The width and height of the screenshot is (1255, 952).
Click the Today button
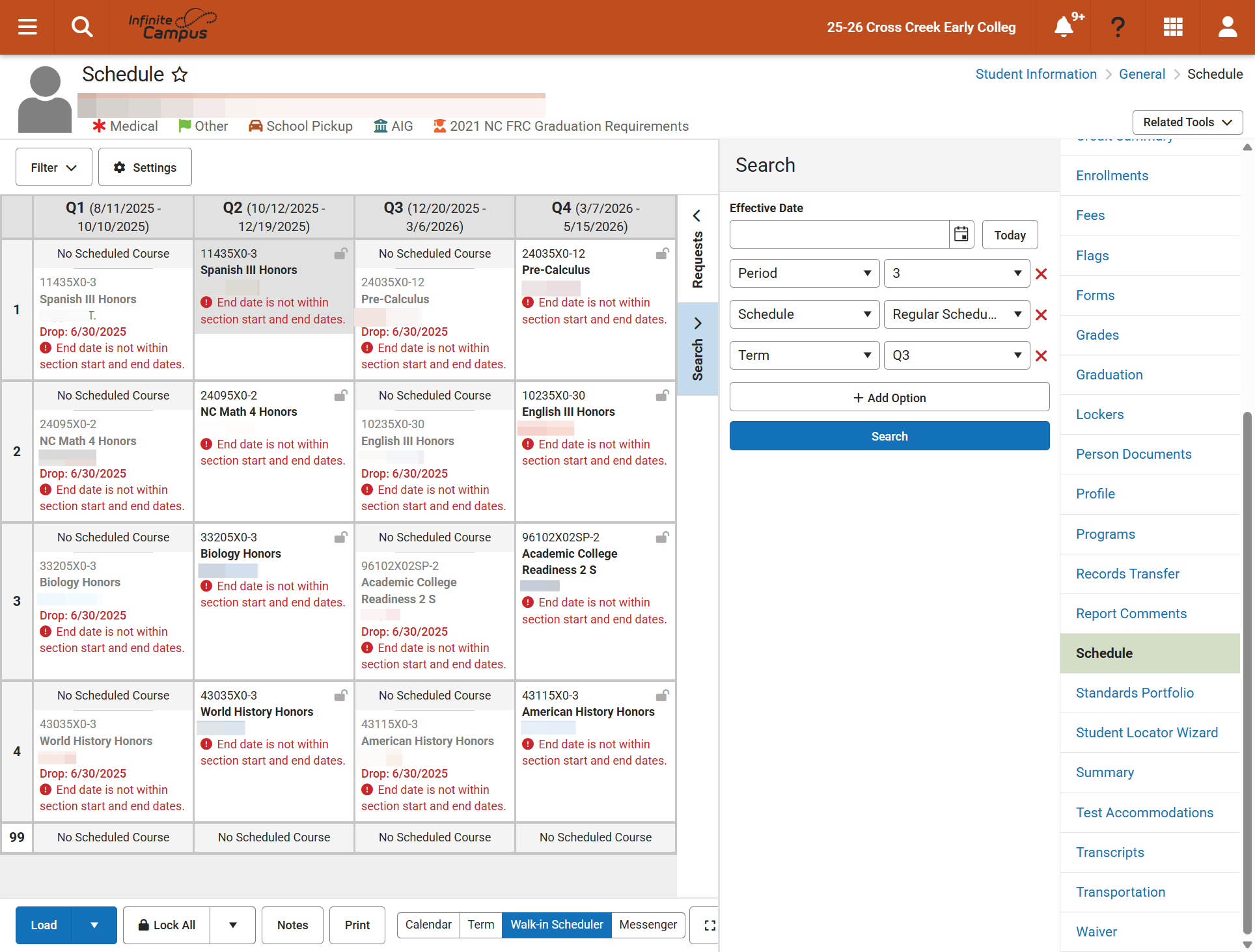coord(1010,235)
